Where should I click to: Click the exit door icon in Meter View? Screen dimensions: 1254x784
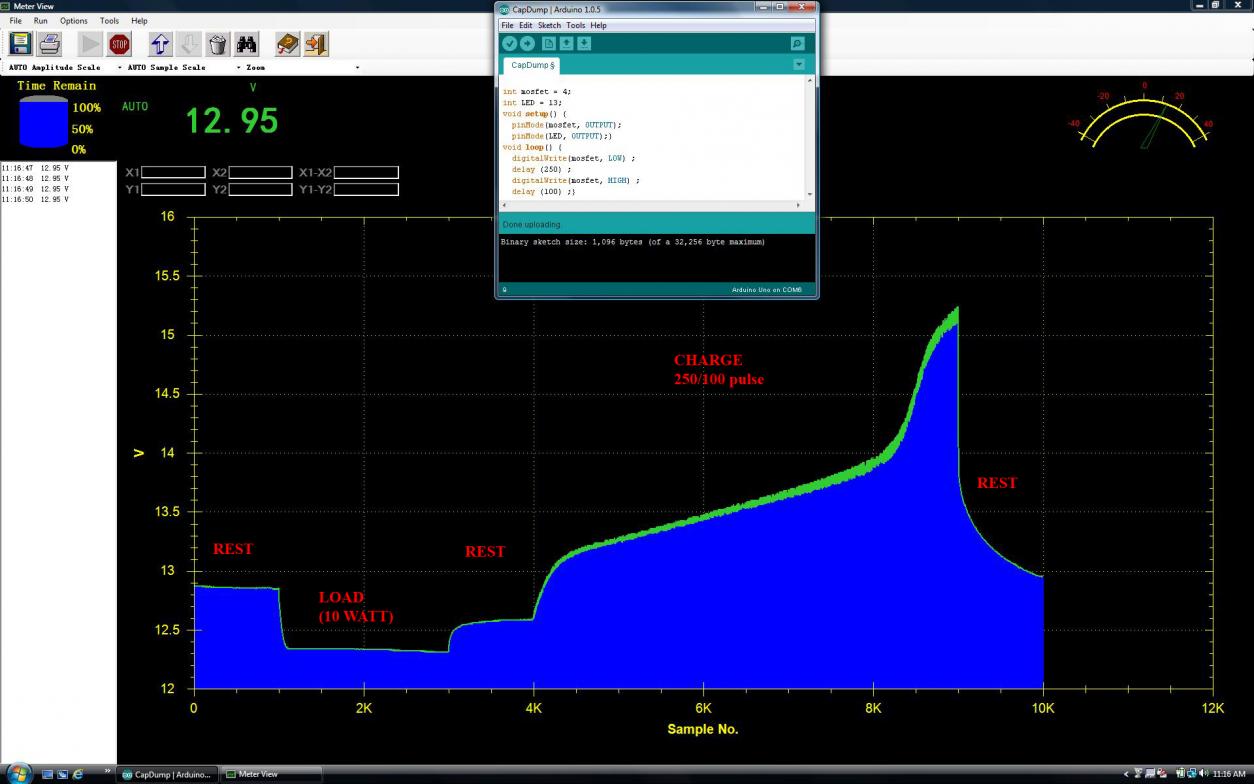pos(316,44)
